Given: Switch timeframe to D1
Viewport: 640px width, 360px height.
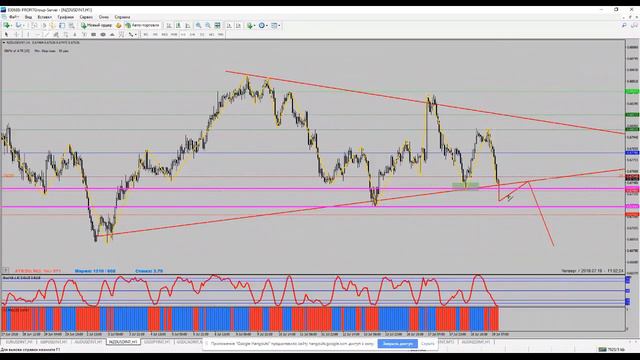Looking at the screenshot, I should 202,34.
